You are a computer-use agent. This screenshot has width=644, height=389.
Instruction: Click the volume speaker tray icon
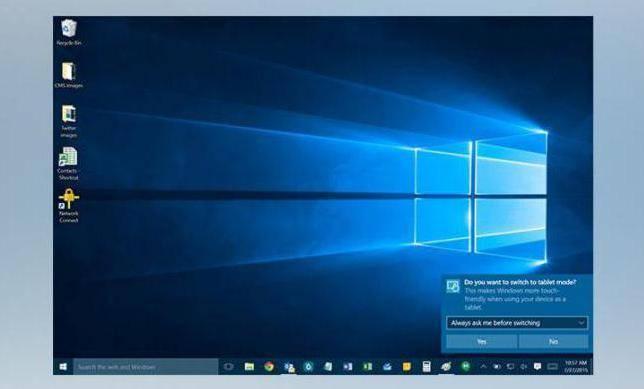click(x=523, y=366)
